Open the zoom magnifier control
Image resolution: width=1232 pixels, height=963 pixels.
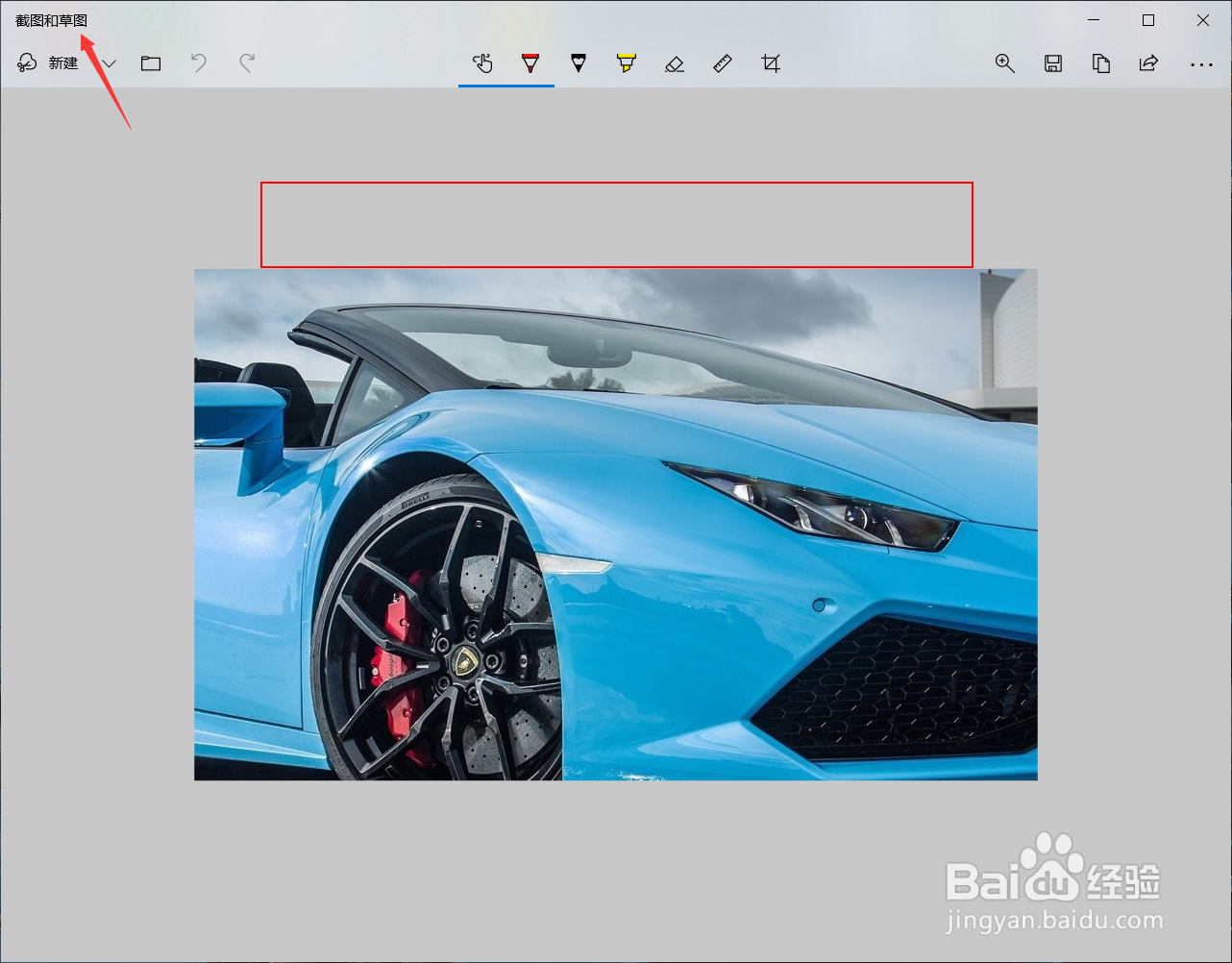1005,63
